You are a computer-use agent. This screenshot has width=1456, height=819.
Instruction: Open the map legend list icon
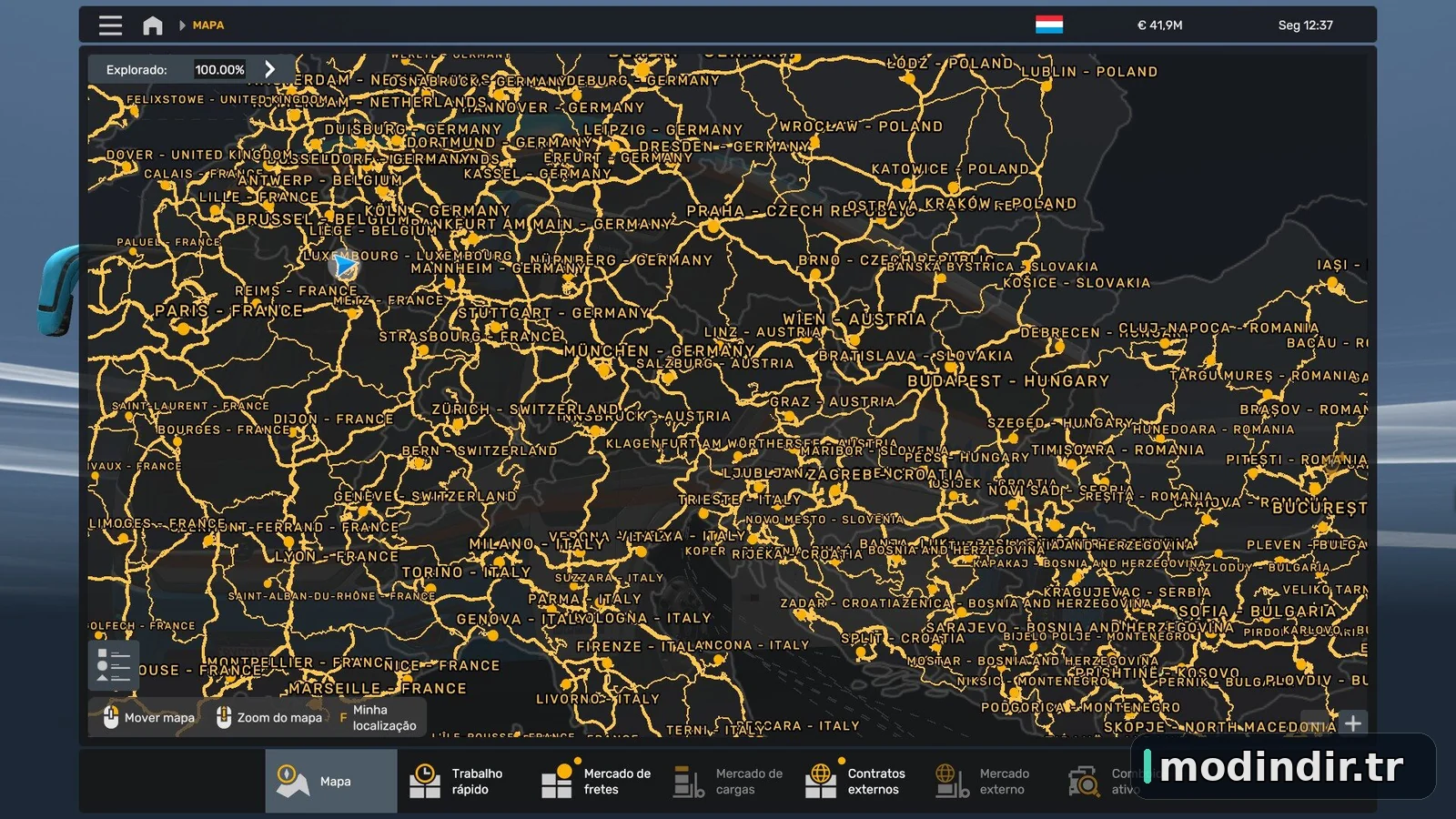[114, 665]
